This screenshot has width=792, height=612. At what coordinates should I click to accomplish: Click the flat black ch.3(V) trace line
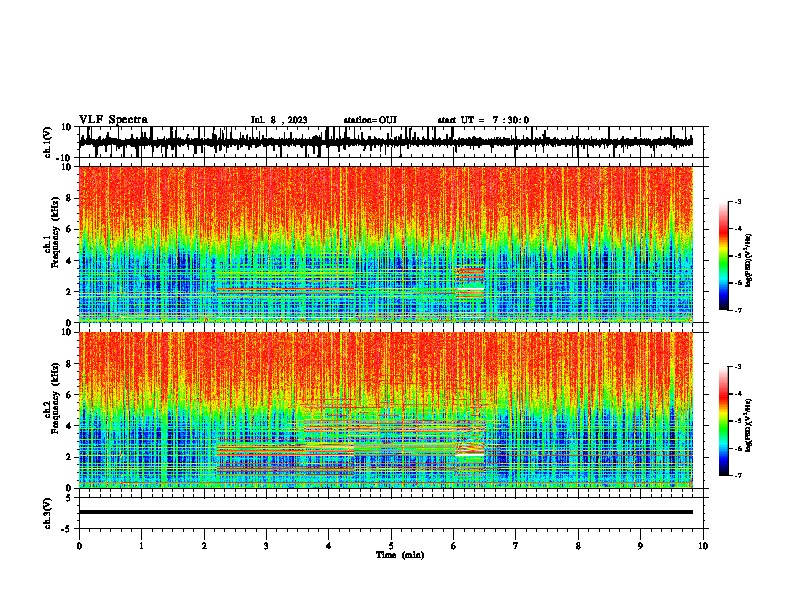(x=385, y=512)
